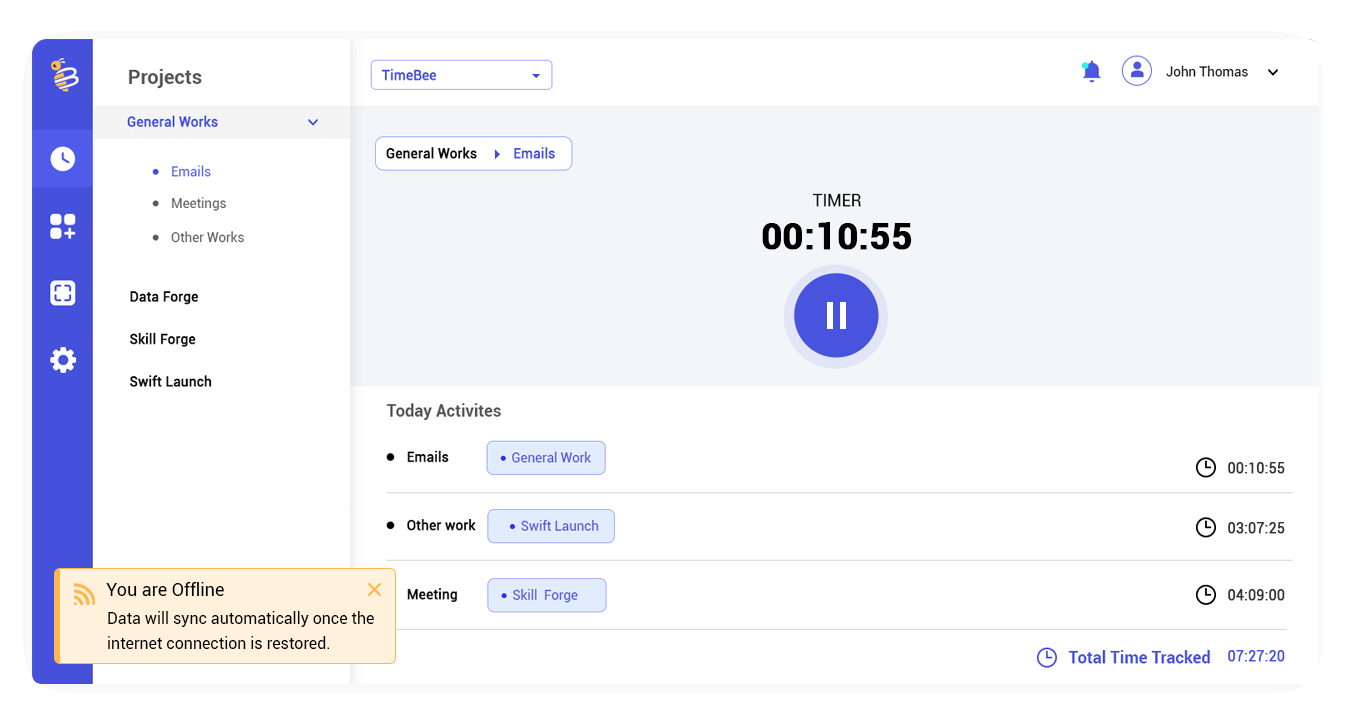Open the Swift Launch project

point(170,381)
